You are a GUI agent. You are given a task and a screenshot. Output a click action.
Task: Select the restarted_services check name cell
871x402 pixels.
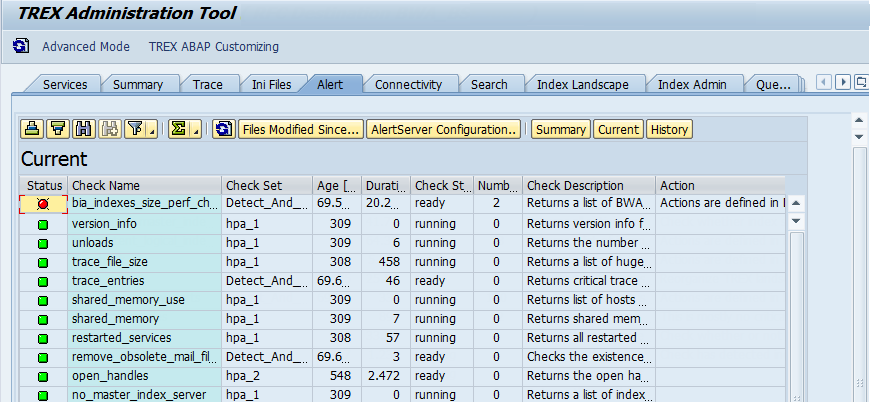click(x=145, y=338)
